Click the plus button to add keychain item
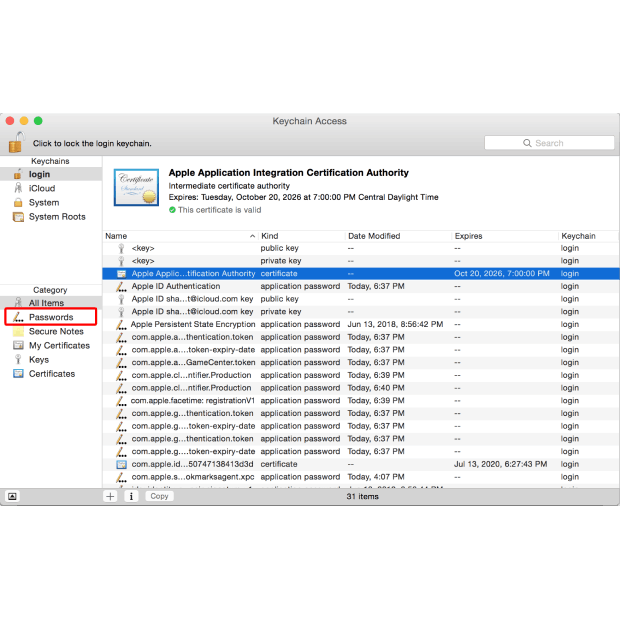This screenshot has width=620, height=620. click(110, 496)
